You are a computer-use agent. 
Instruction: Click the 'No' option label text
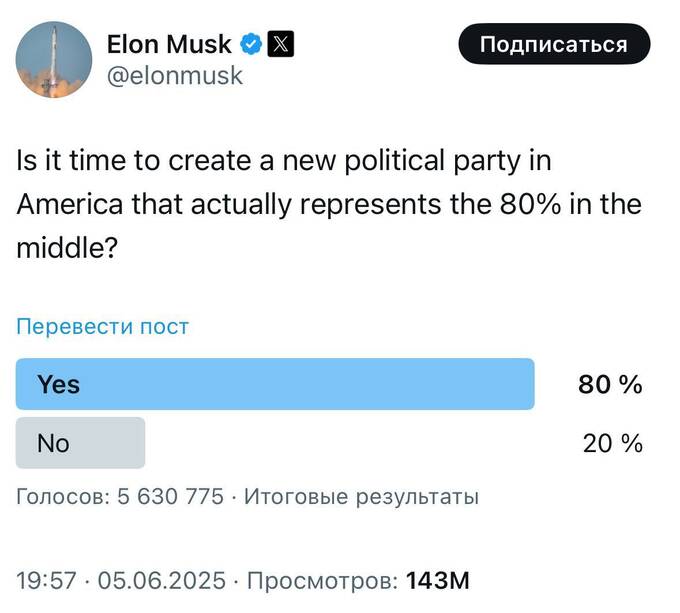click(x=53, y=443)
